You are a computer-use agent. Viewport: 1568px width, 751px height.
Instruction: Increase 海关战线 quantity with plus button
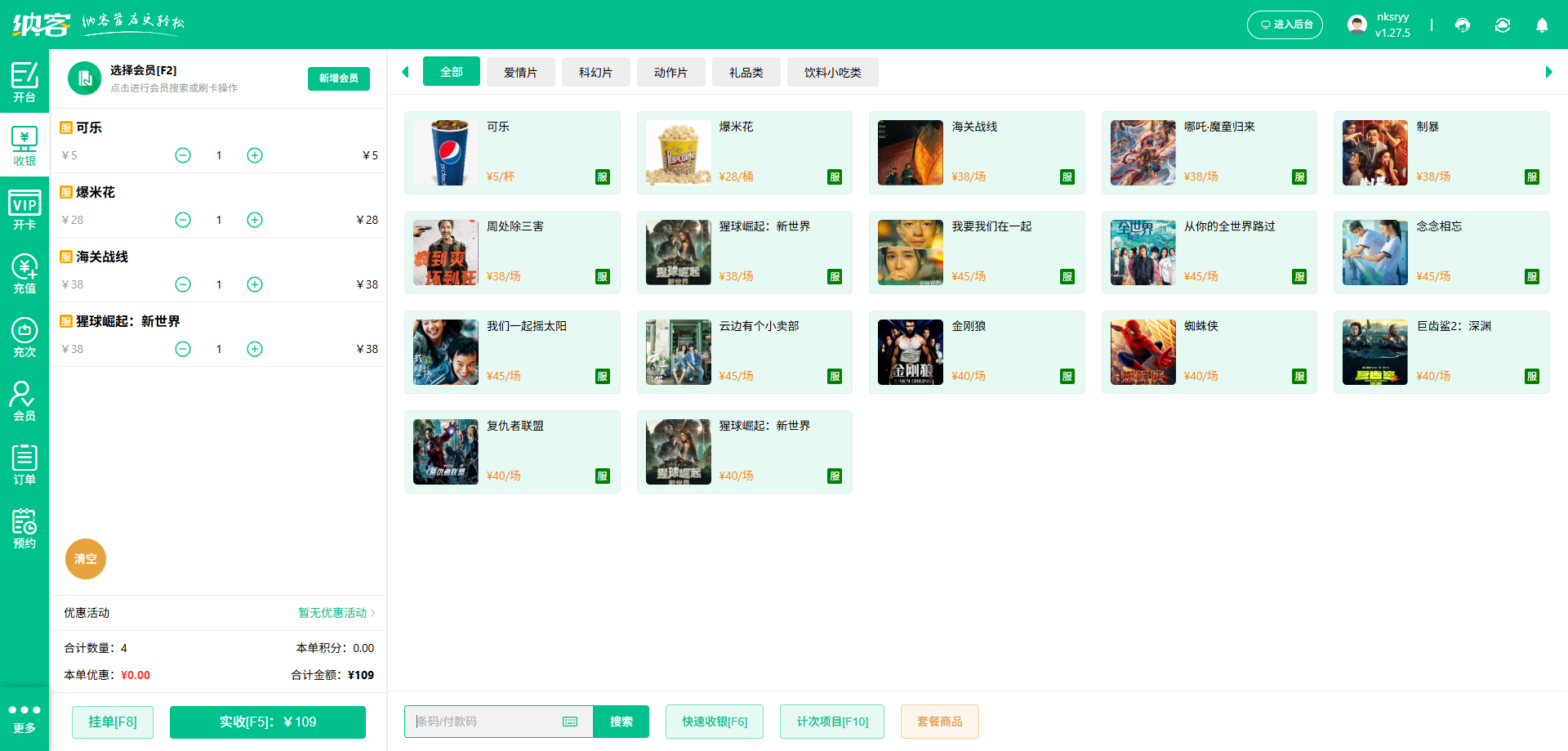255,284
